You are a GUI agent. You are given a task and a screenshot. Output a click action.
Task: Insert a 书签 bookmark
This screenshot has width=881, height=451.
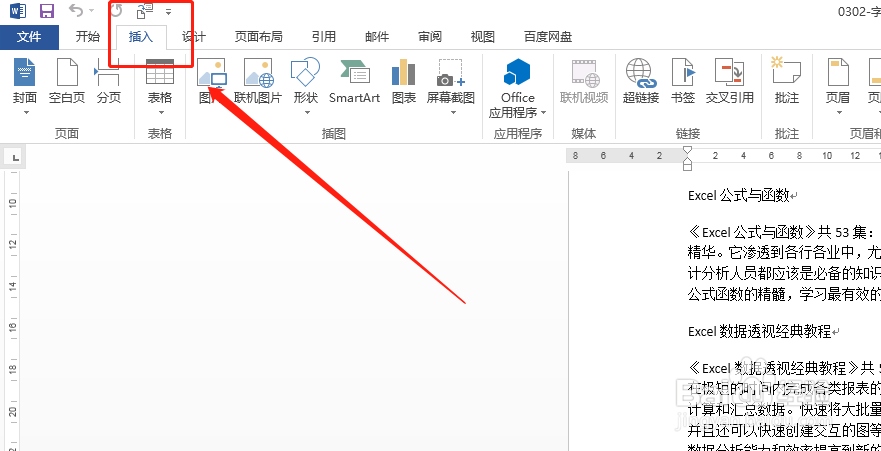coord(683,81)
